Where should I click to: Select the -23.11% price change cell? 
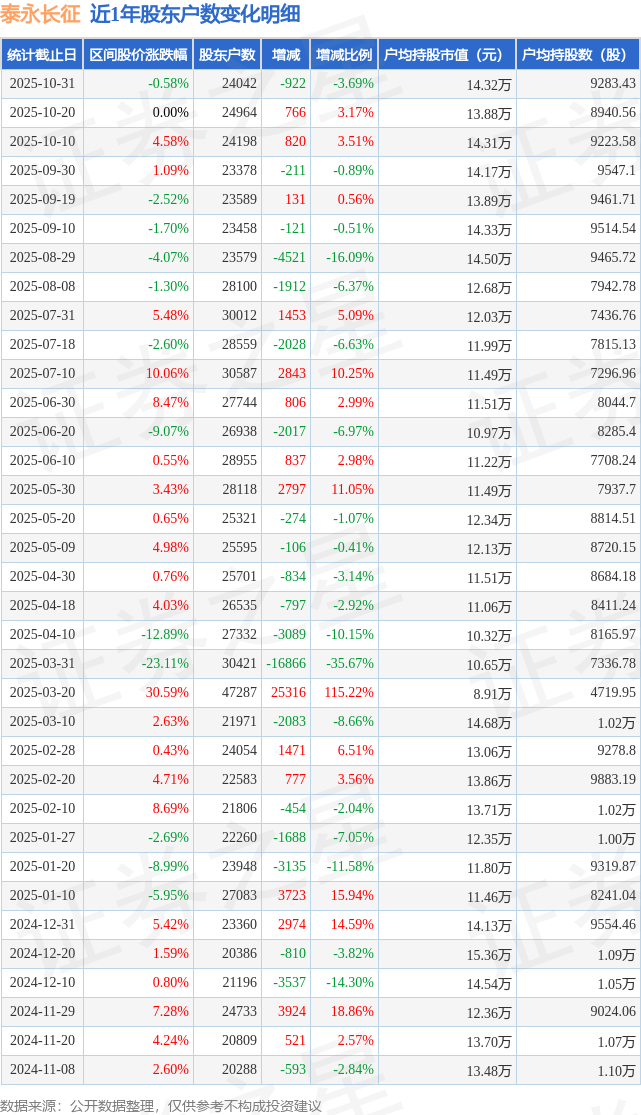pos(165,664)
